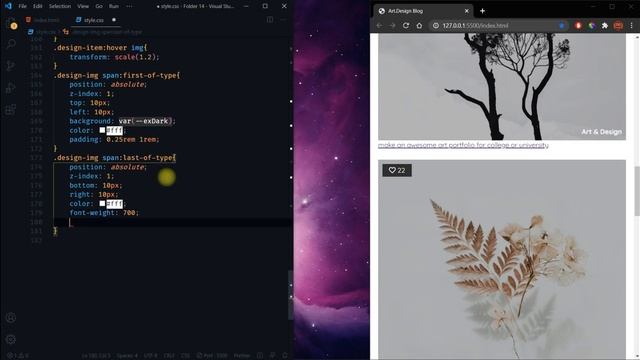Click the heart 22 likes badge

click(x=397, y=170)
